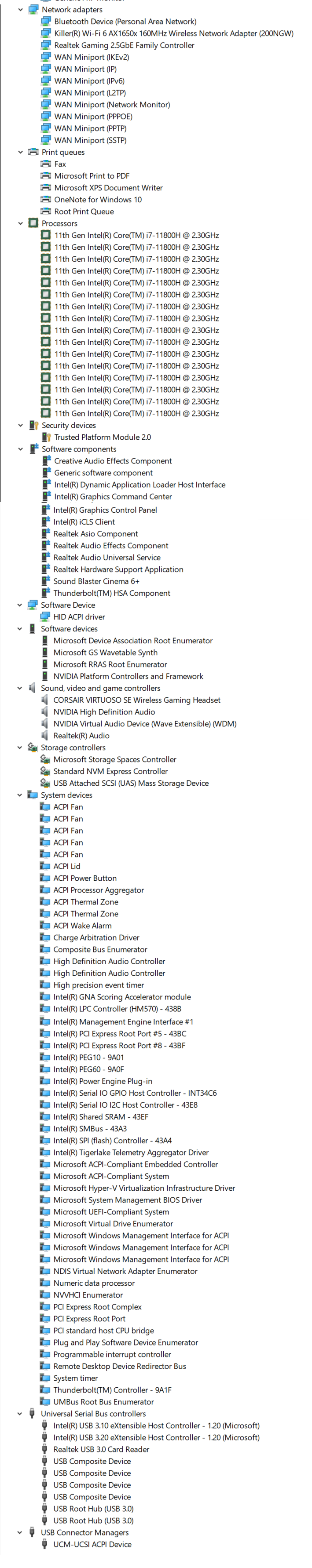
Task: Click the Bluetooth Device network icon
Action: click(x=46, y=21)
